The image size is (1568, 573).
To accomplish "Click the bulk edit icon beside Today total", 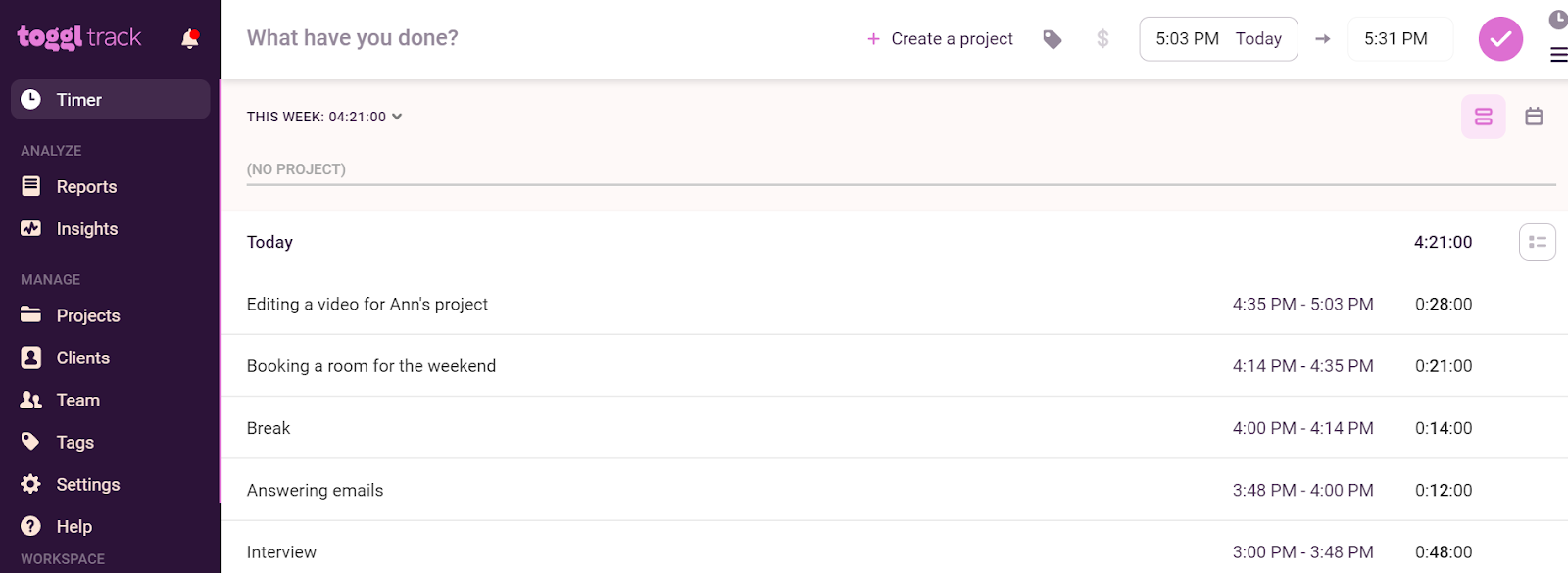I will 1538,242.
